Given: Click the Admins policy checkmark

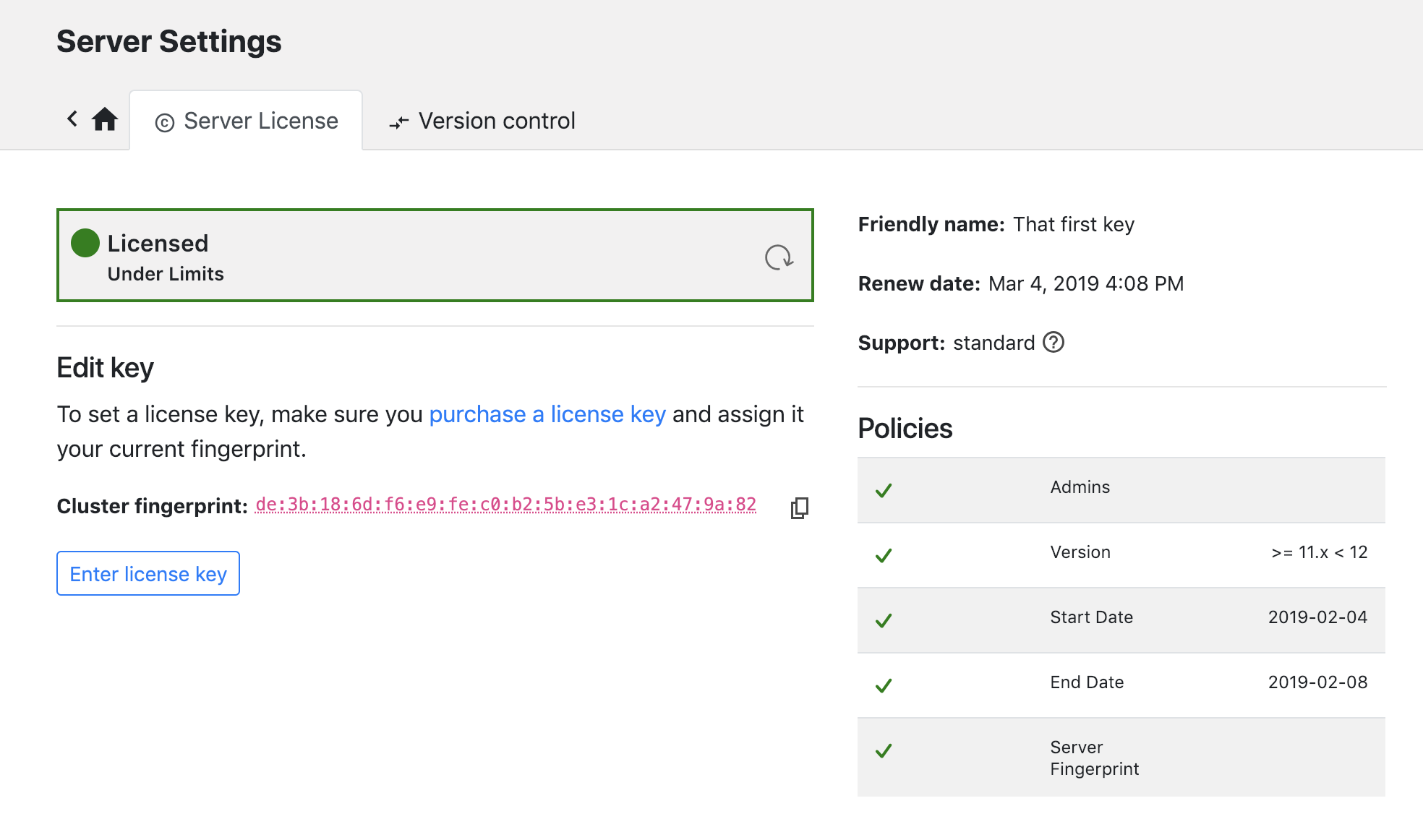Looking at the screenshot, I should tap(884, 490).
